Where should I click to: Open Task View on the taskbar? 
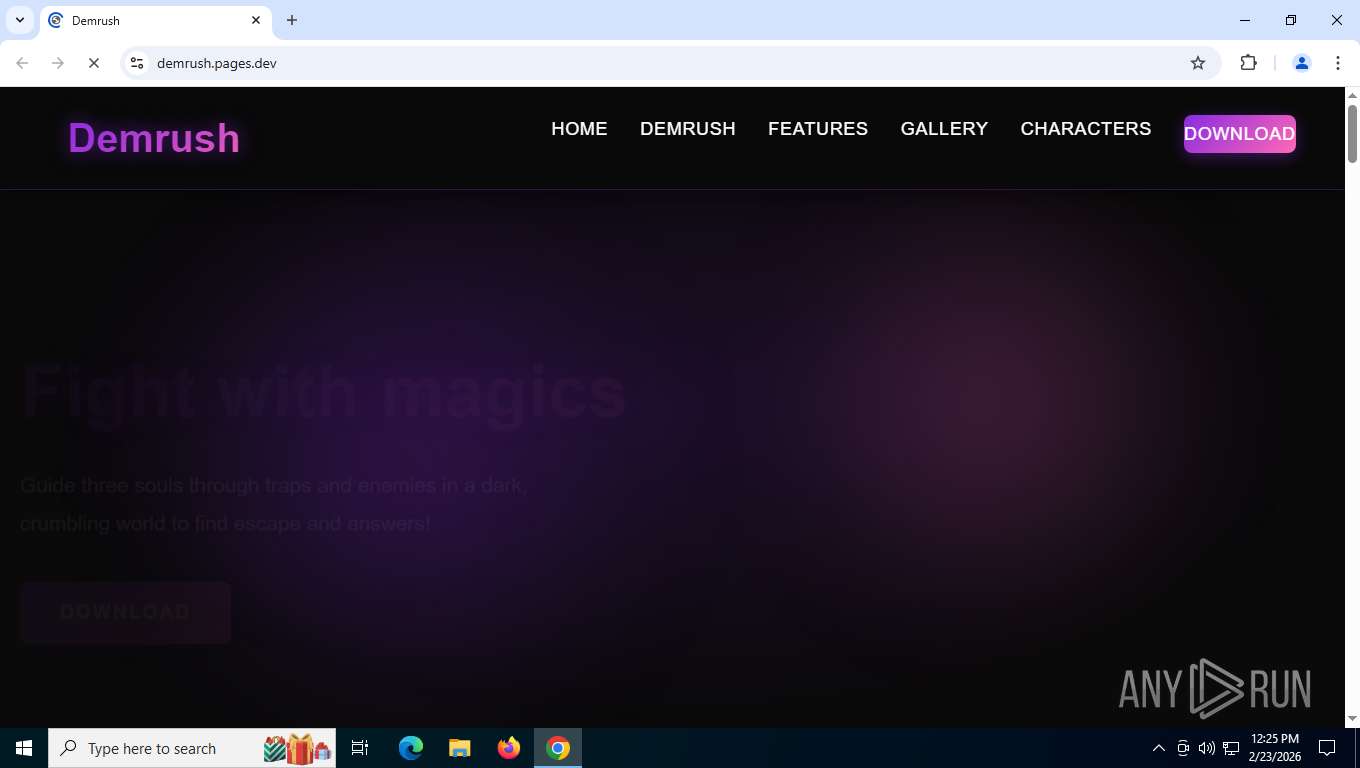pos(360,748)
